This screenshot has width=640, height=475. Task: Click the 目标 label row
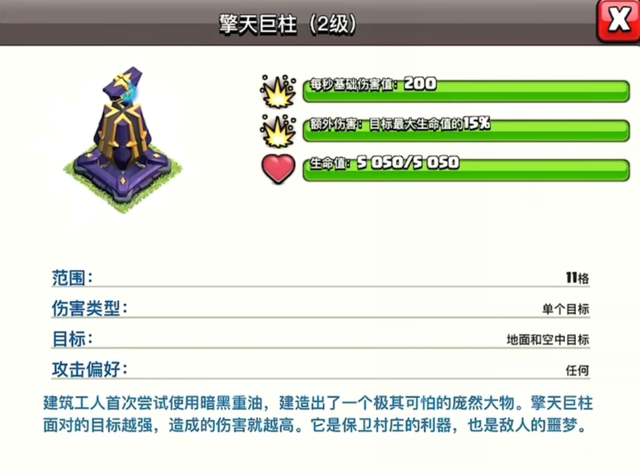320,339
